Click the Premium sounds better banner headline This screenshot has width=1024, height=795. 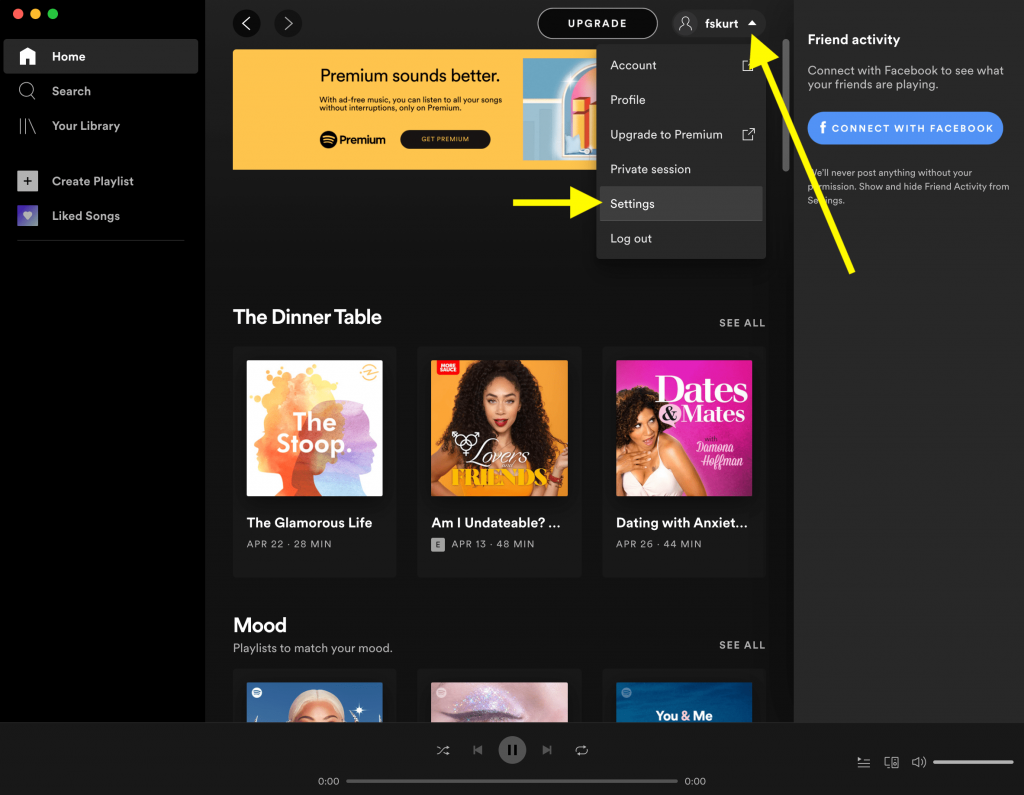(410, 76)
